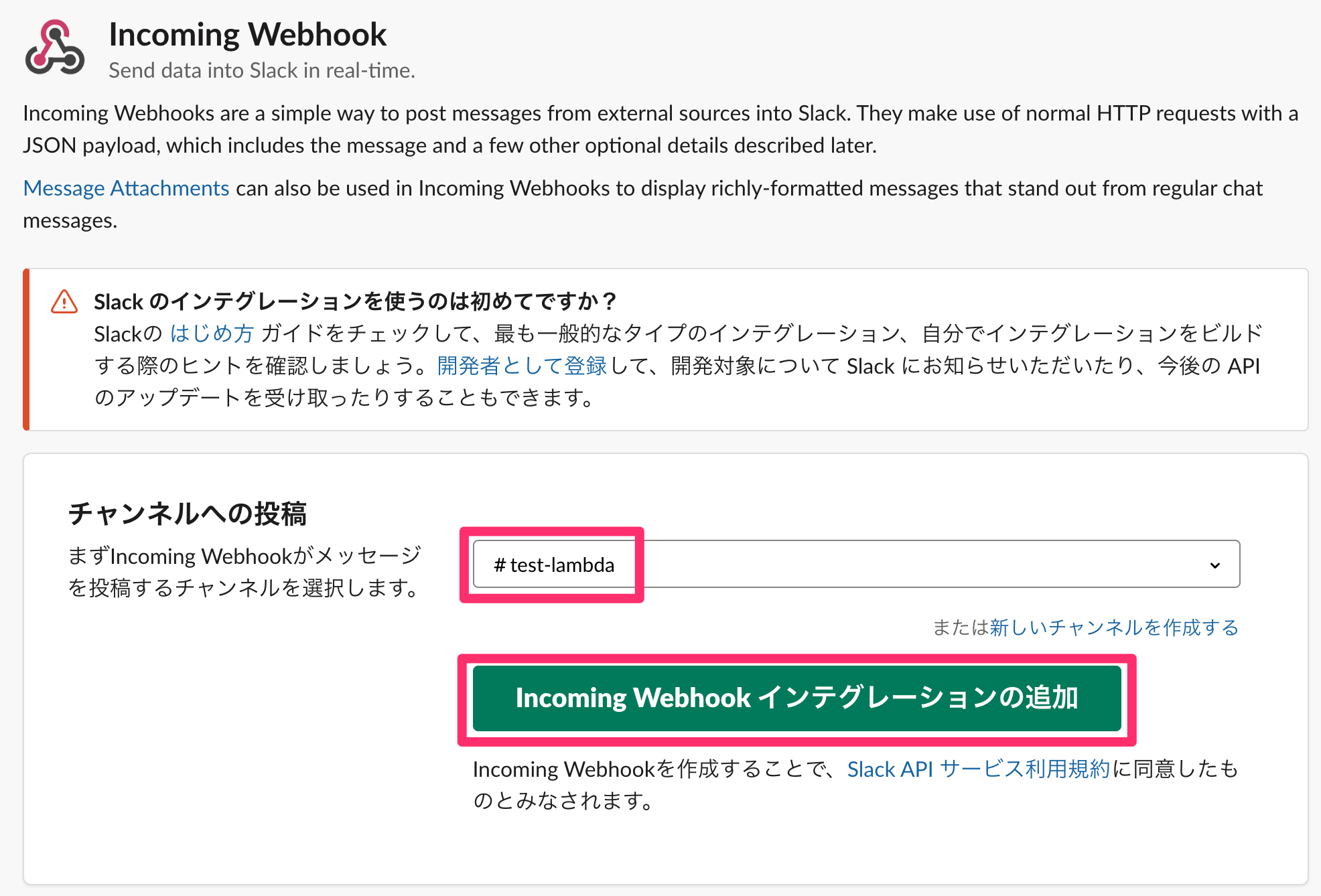Open the Message Attachments link
The height and width of the screenshot is (896, 1321).
[127, 188]
